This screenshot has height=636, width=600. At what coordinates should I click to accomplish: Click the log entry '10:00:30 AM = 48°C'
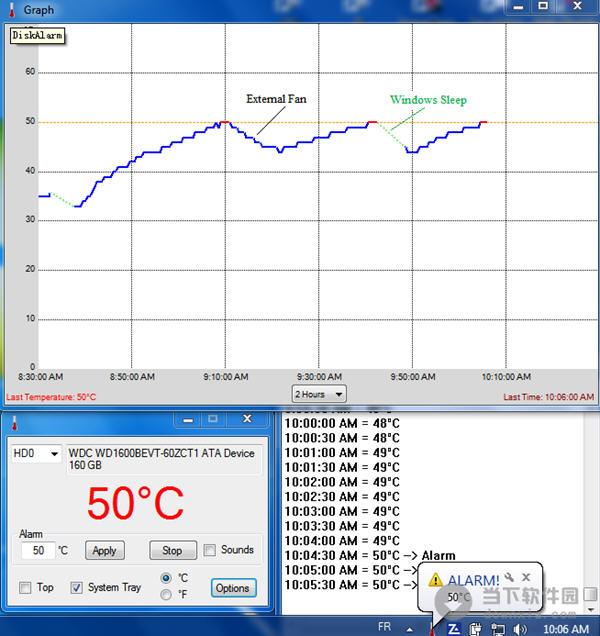[342, 438]
